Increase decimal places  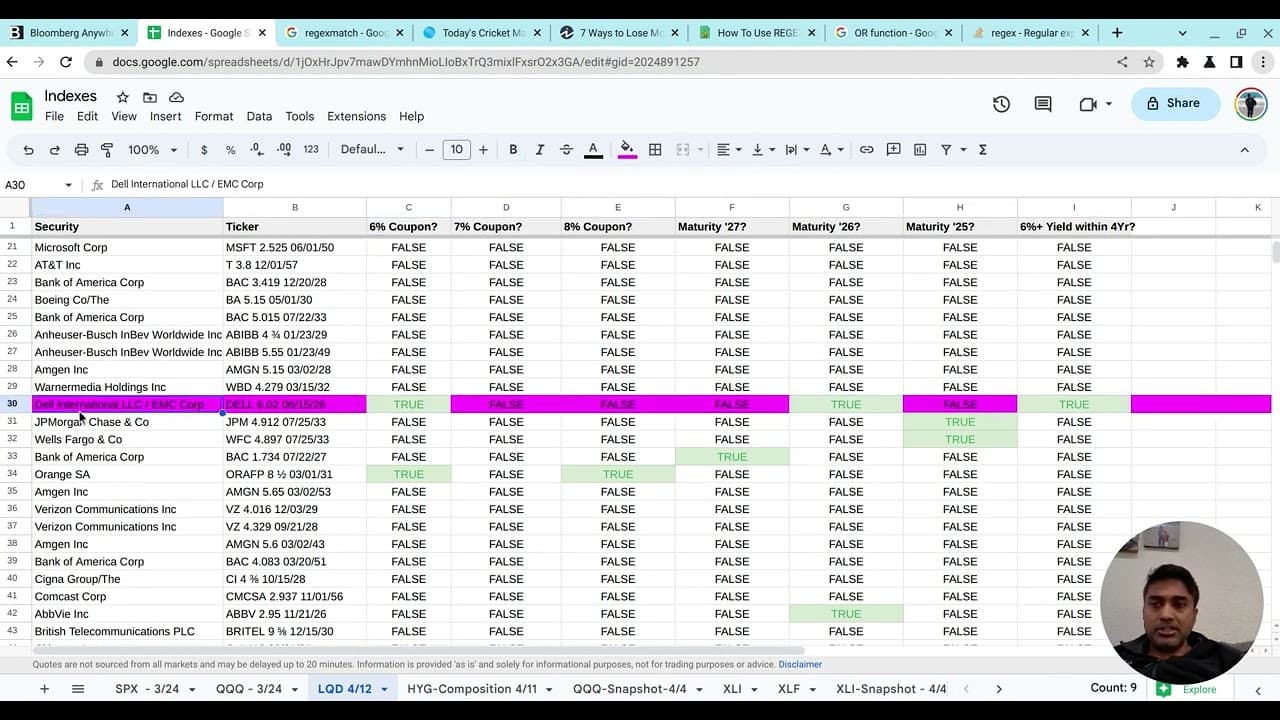[x=284, y=150]
